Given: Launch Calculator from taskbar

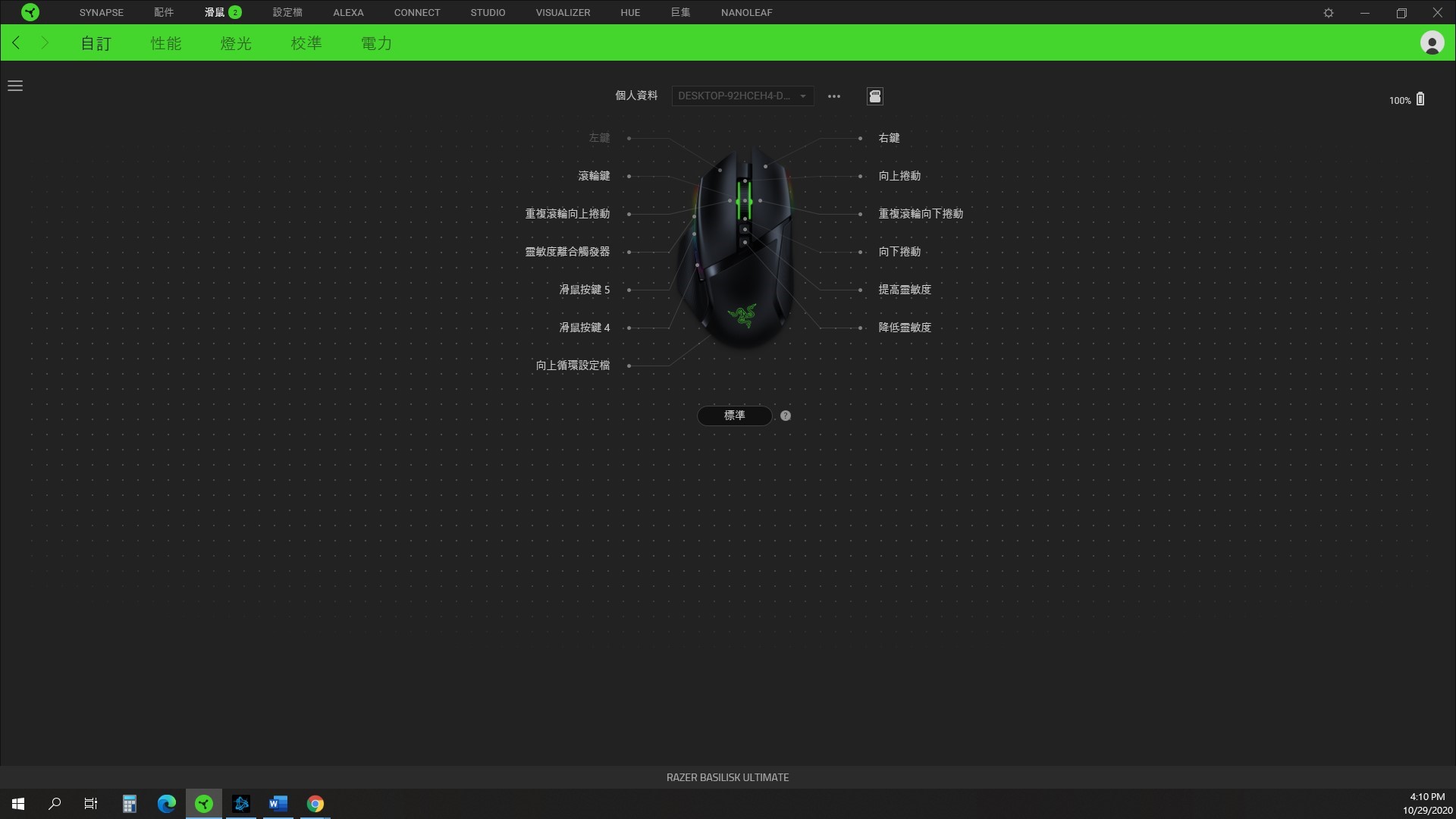Looking at the screenshot, I should (x=130, y=804).
